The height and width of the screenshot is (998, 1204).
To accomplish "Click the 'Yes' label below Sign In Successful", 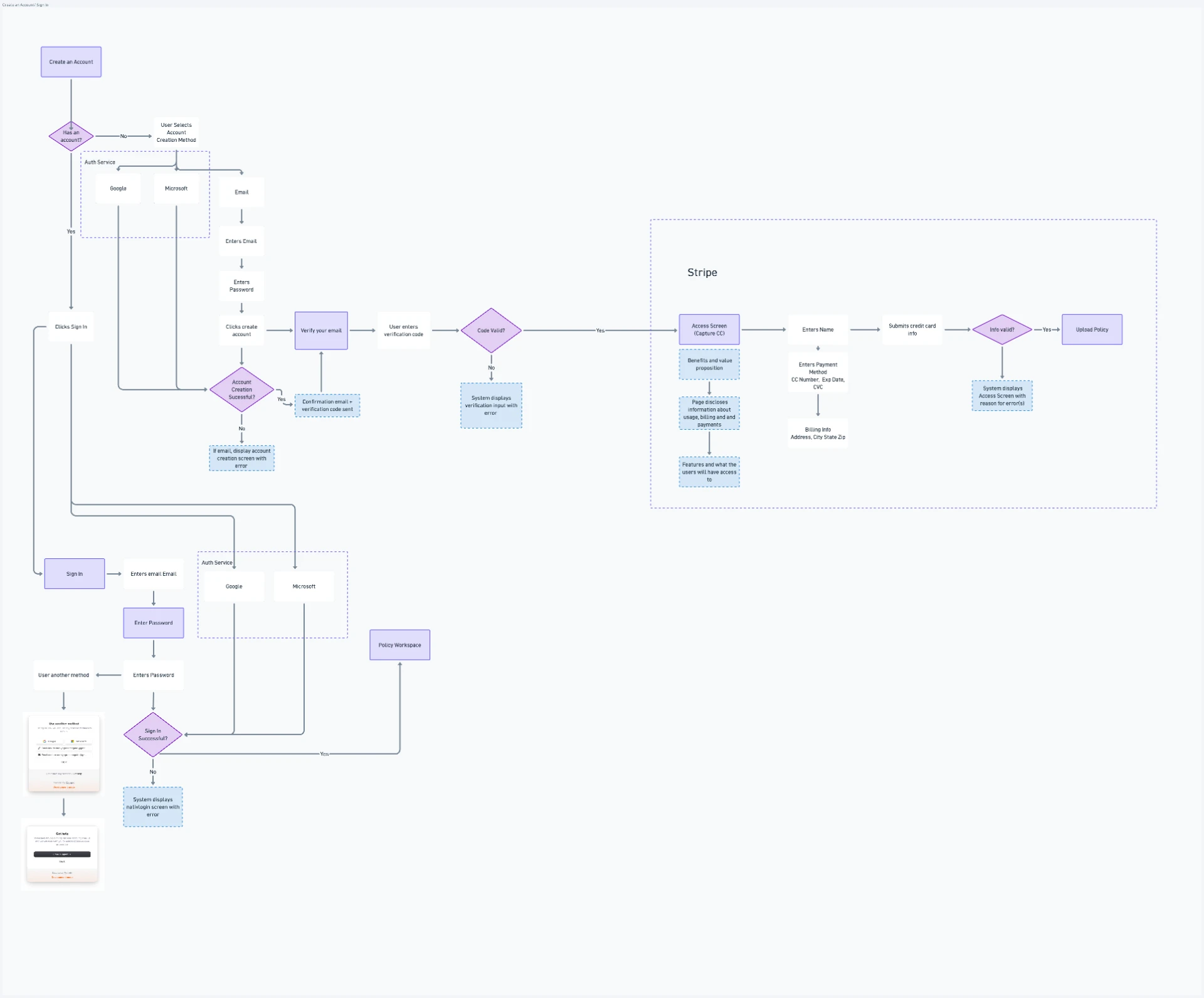I will (x=324, y=754).
